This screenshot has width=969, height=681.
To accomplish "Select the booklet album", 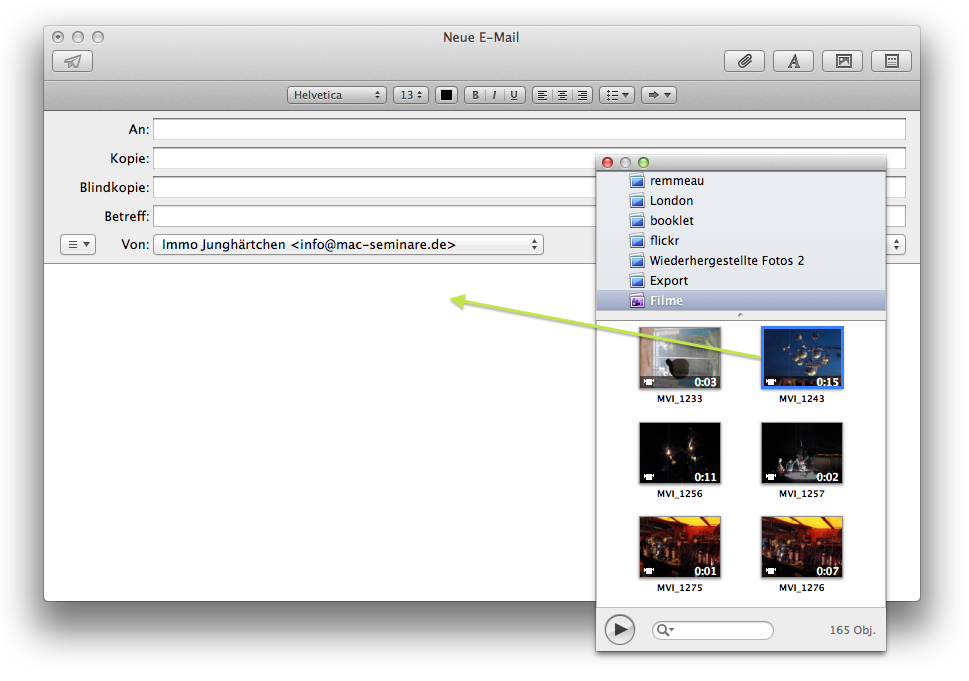I will 740,221.
